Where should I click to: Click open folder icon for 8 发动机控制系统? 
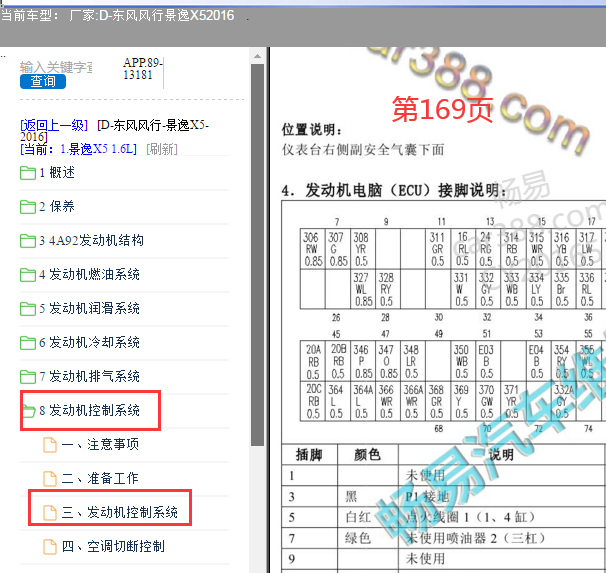[x=29, y=411]
